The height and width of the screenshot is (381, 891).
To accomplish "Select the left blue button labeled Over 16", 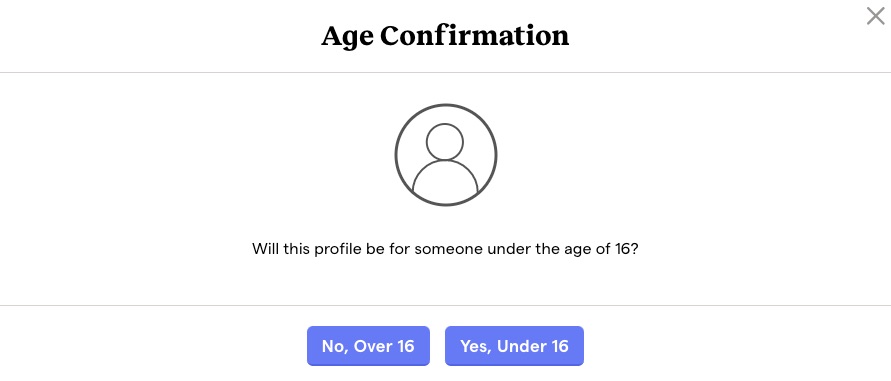I will click(368, 346).
